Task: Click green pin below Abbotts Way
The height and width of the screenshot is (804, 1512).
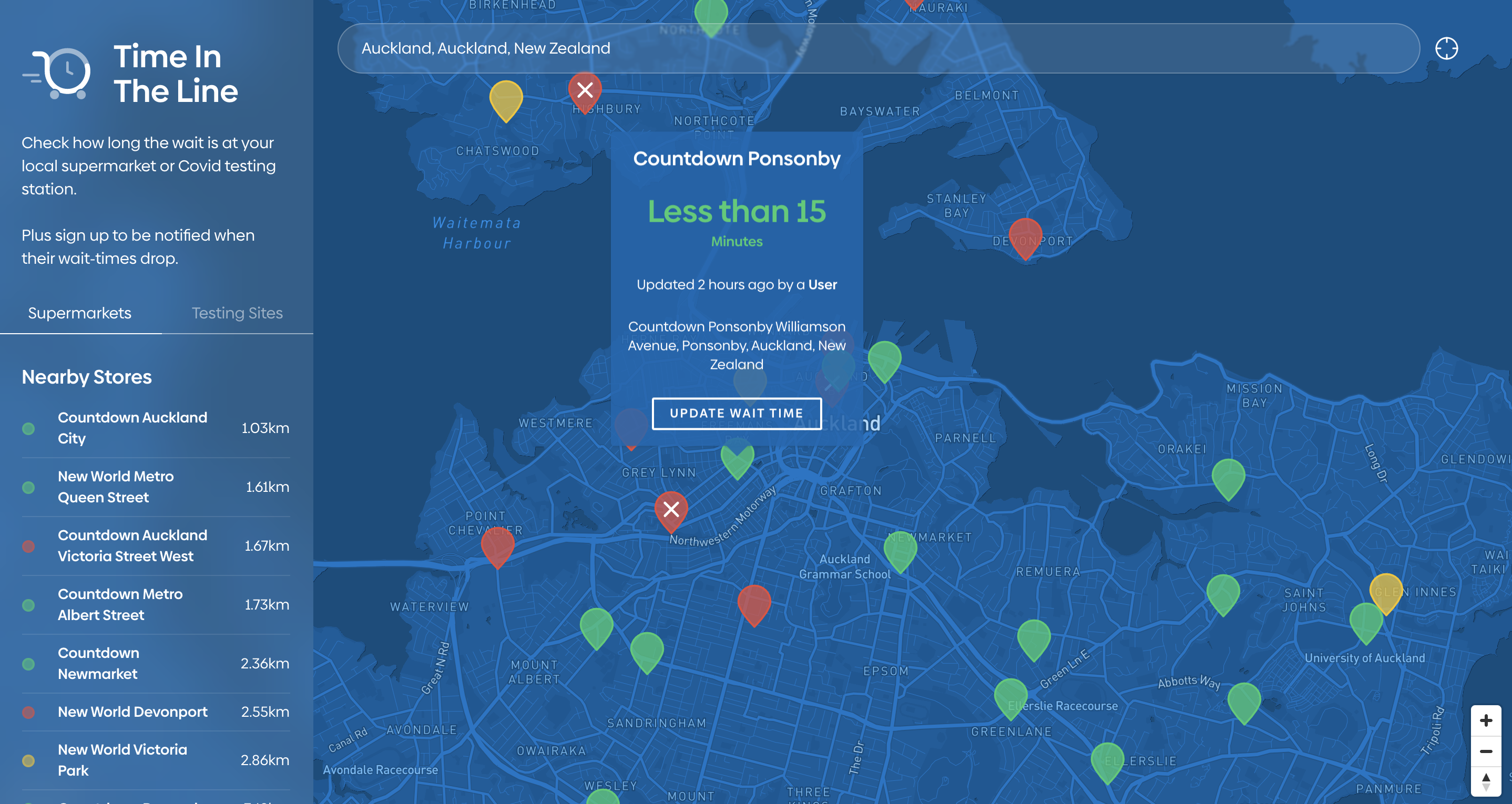Action: (1244, 703)
